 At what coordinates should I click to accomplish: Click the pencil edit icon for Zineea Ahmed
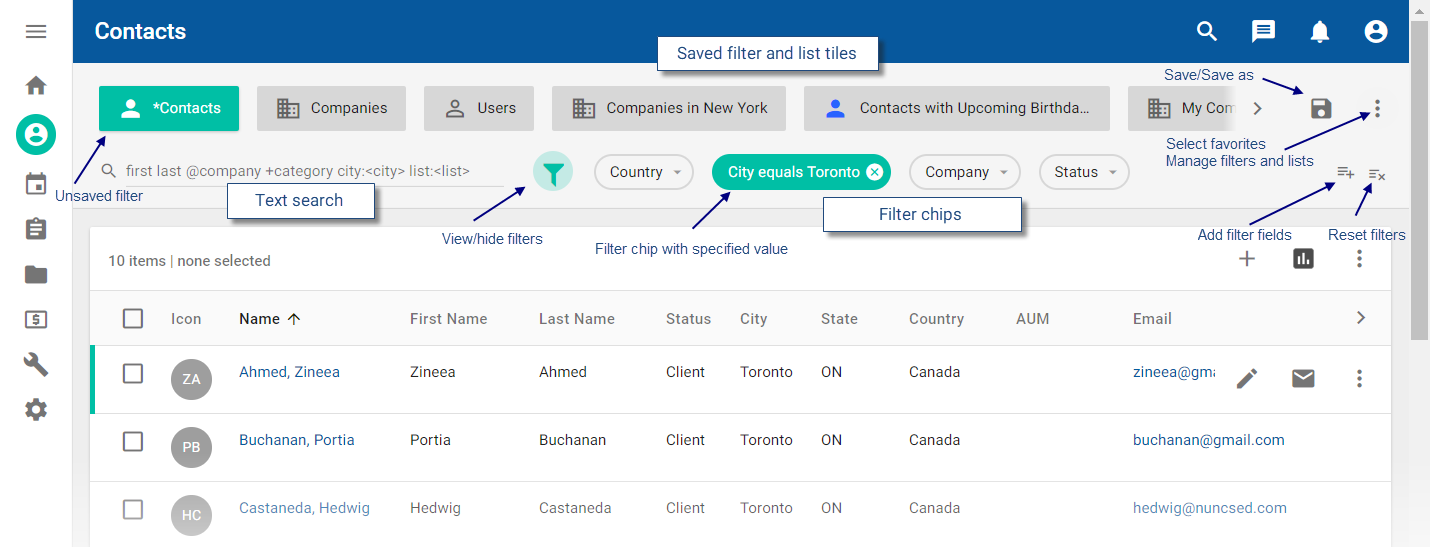[x=1247, y=378]
